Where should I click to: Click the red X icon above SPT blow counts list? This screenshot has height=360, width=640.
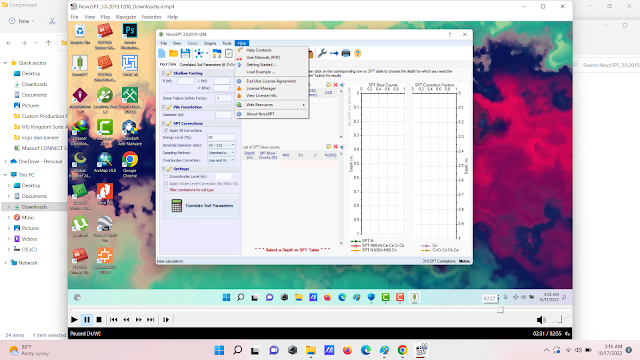[336, 147]
